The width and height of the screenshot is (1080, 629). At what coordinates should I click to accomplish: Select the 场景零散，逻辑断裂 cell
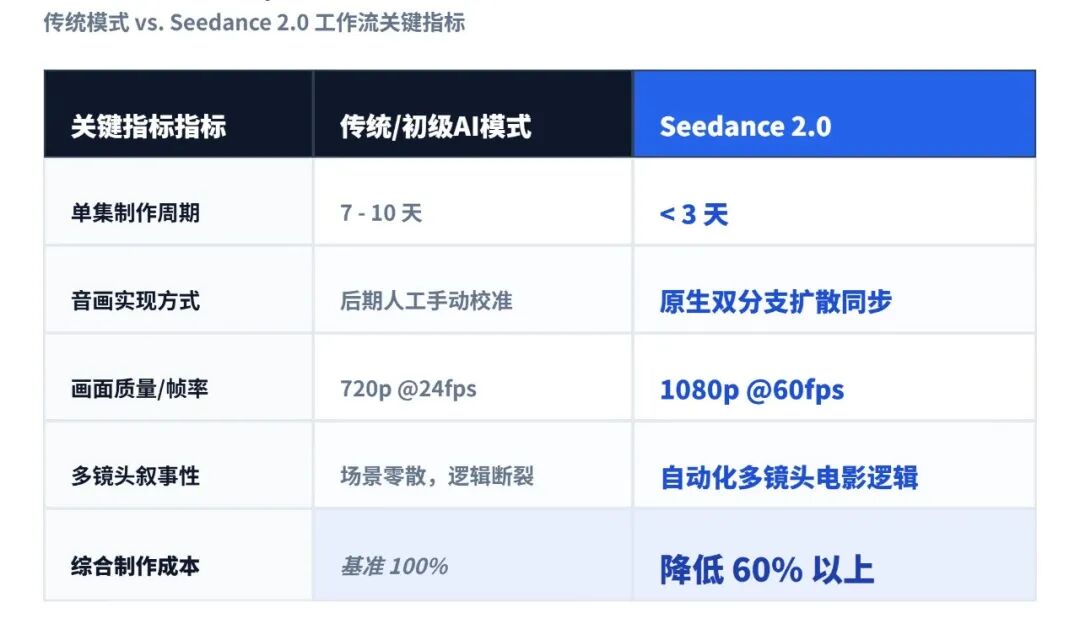pyautogui.click(x=437, y=477)
